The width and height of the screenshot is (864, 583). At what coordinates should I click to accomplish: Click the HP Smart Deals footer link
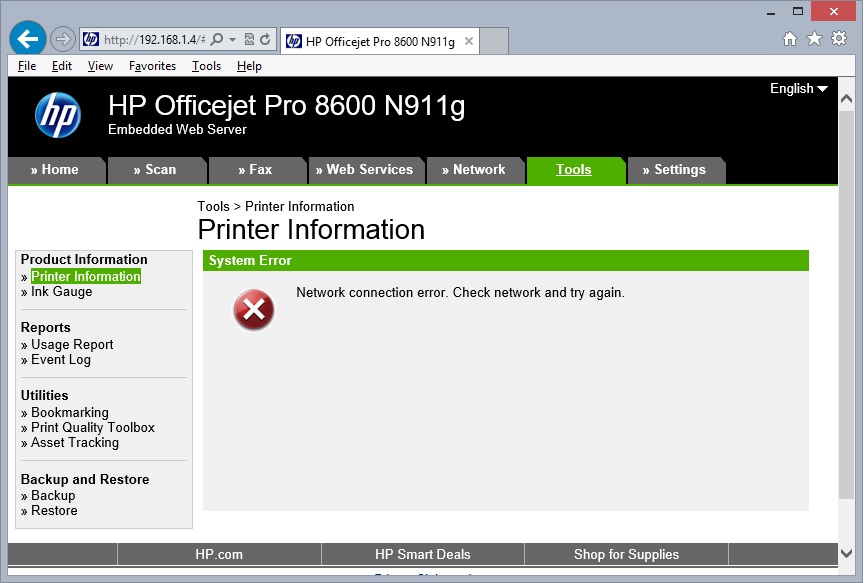[x=423, y=554]
